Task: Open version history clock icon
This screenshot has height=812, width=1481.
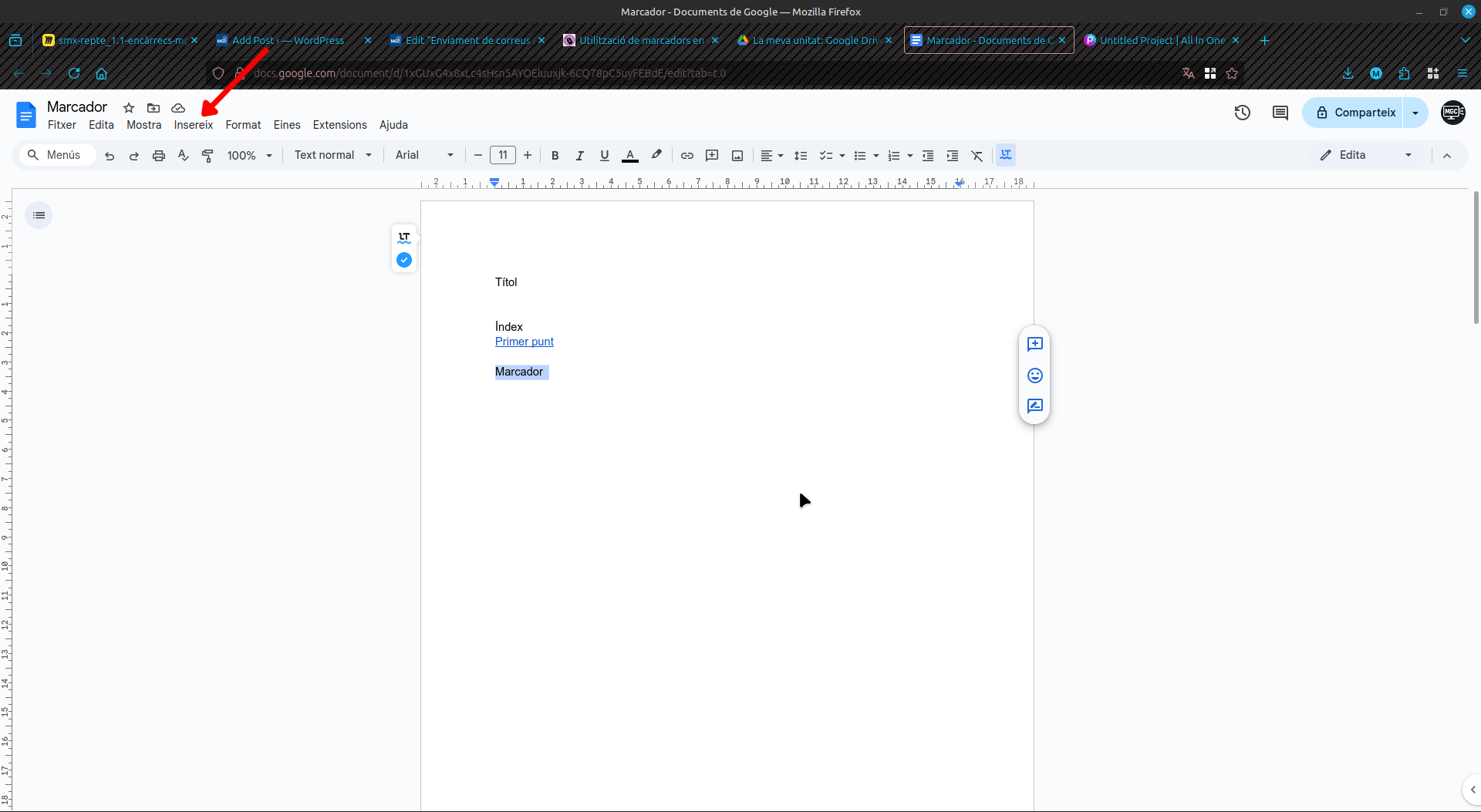Action: [1242, 113]
